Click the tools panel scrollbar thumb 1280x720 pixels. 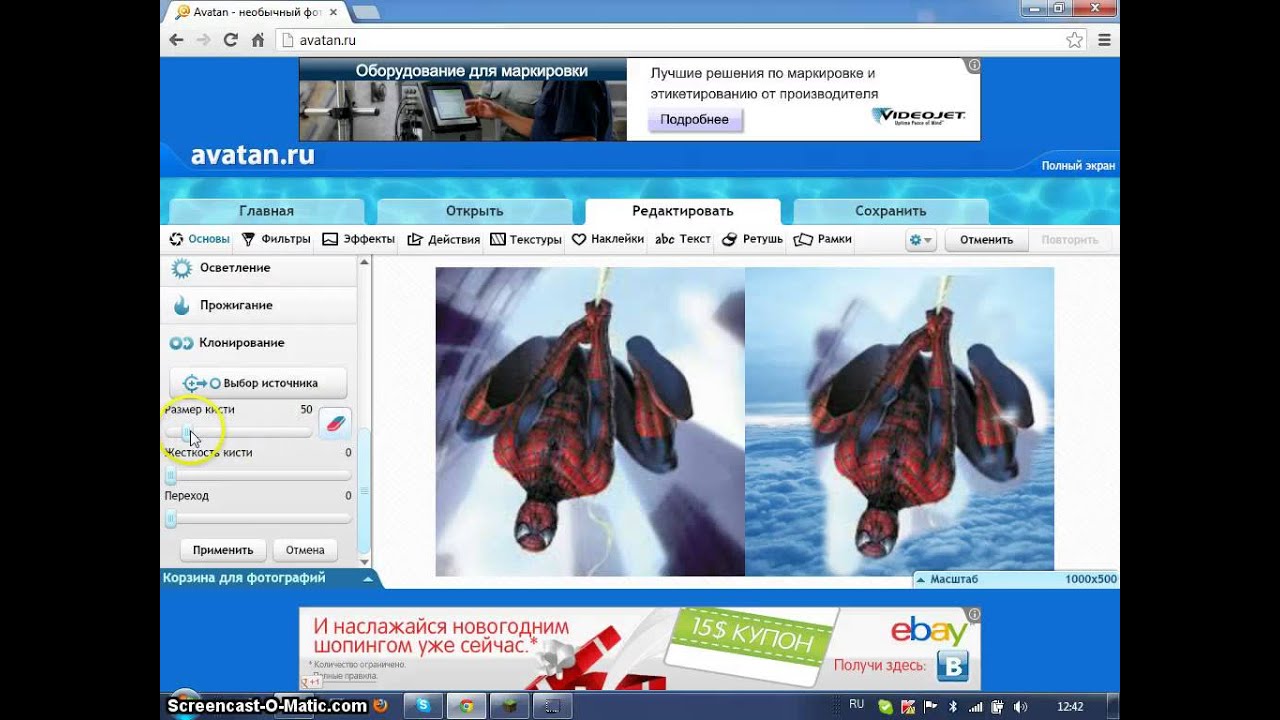364,490
